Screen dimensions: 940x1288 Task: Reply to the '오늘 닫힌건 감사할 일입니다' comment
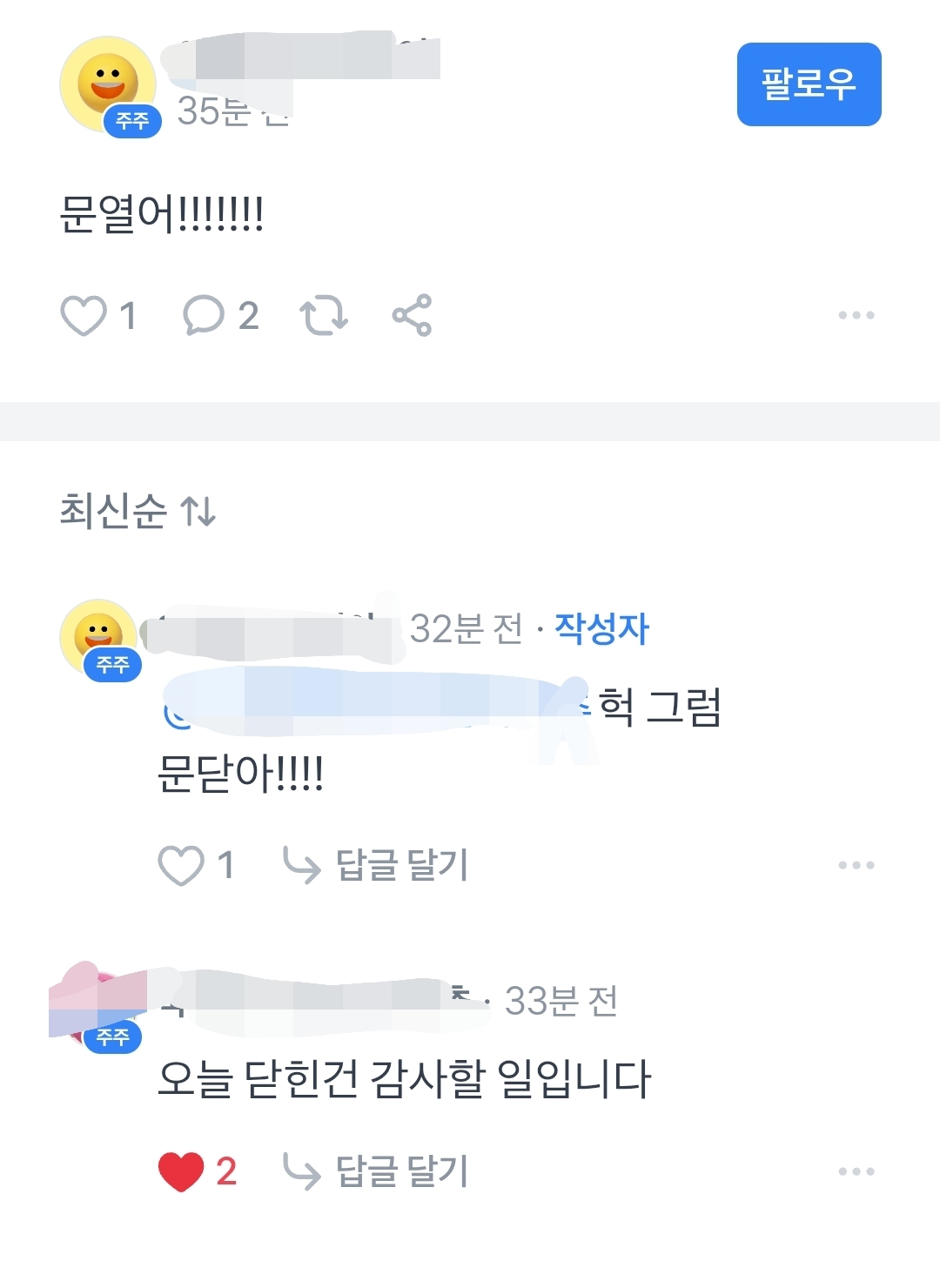(376, 1171)
